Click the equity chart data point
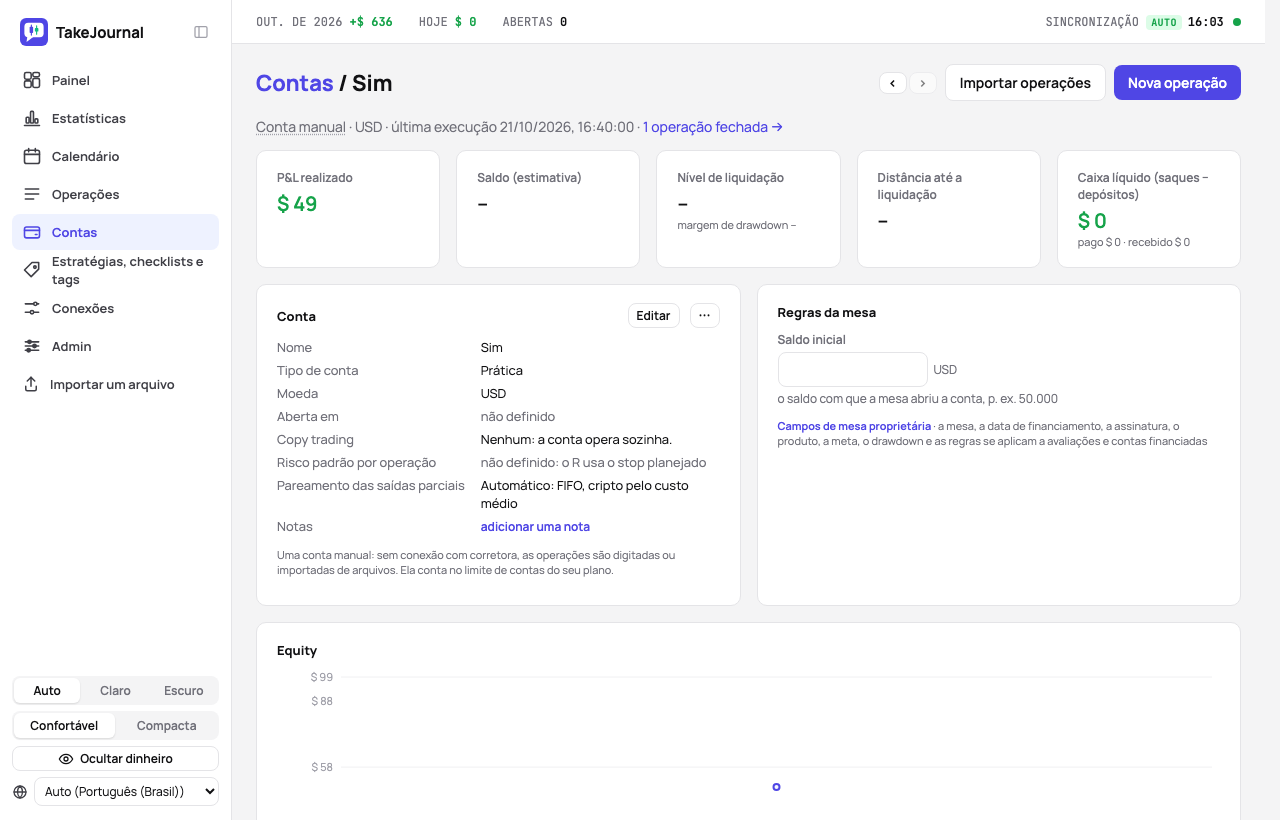1280x820 pixels. tap(776, 787)
